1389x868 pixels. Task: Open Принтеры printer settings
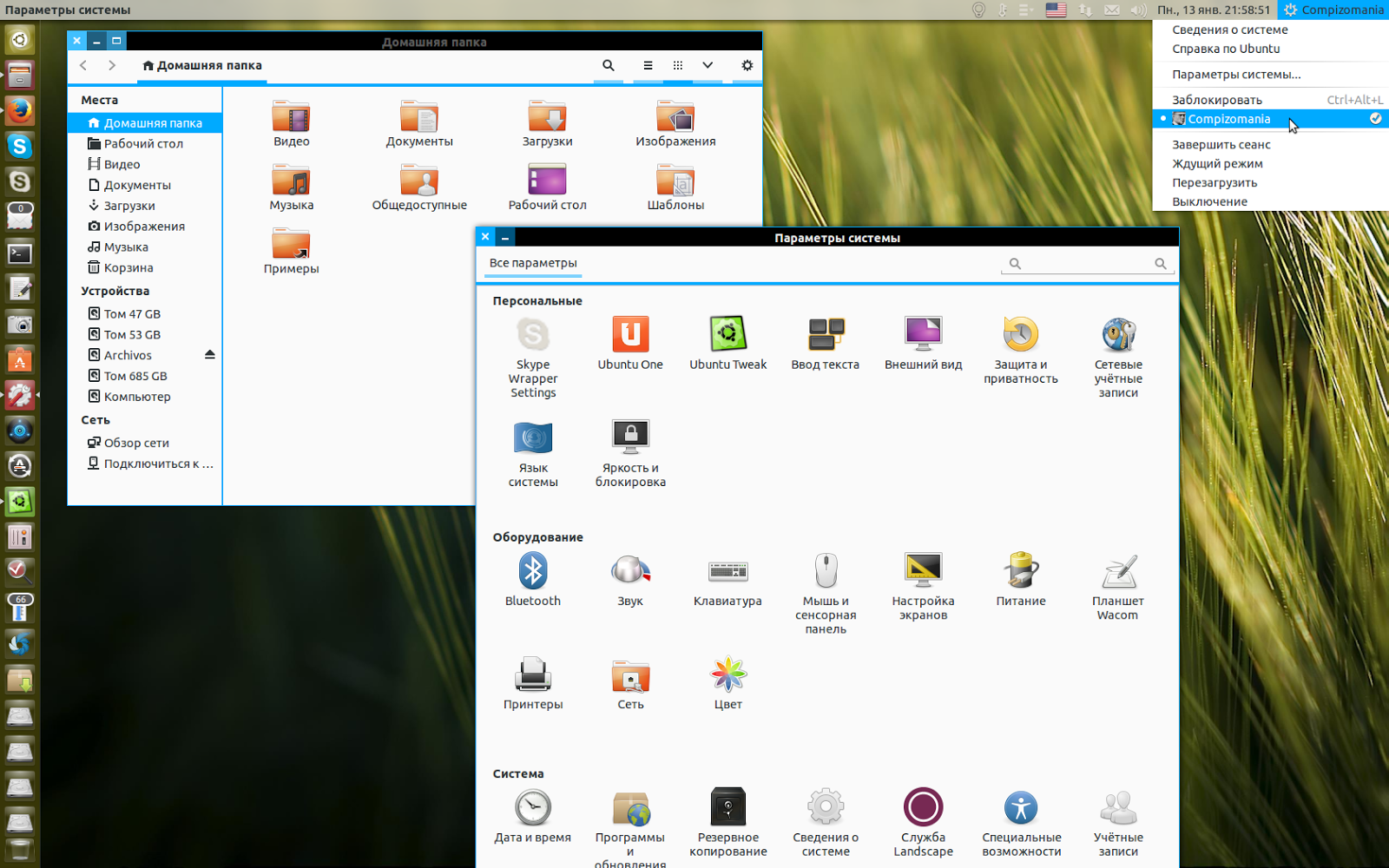pyautogui.click(x=533, y=684)
